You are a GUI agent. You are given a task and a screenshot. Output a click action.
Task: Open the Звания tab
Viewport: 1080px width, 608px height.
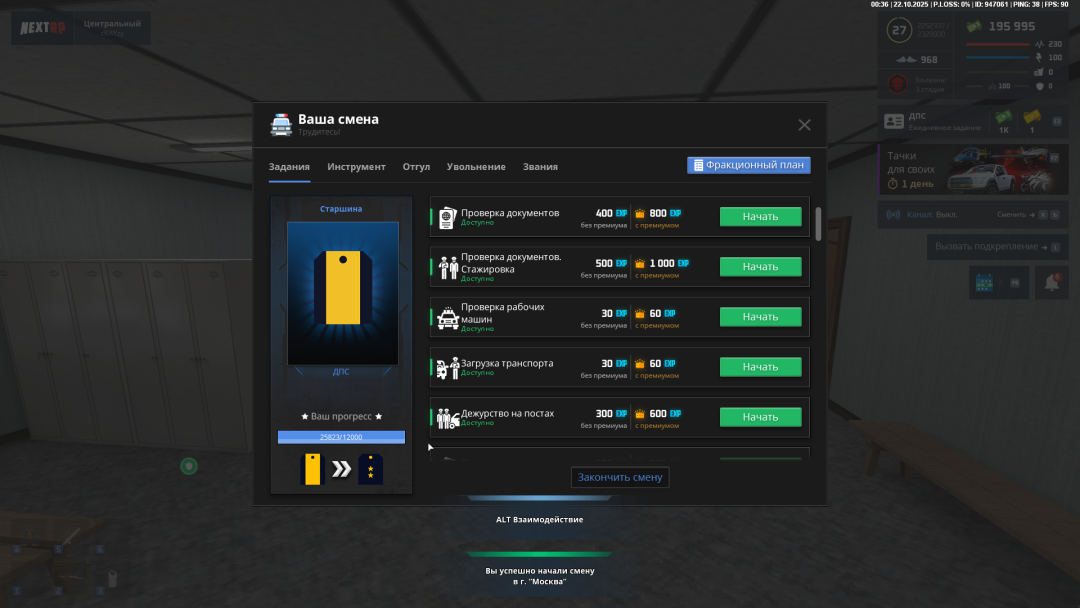point(540,167)
